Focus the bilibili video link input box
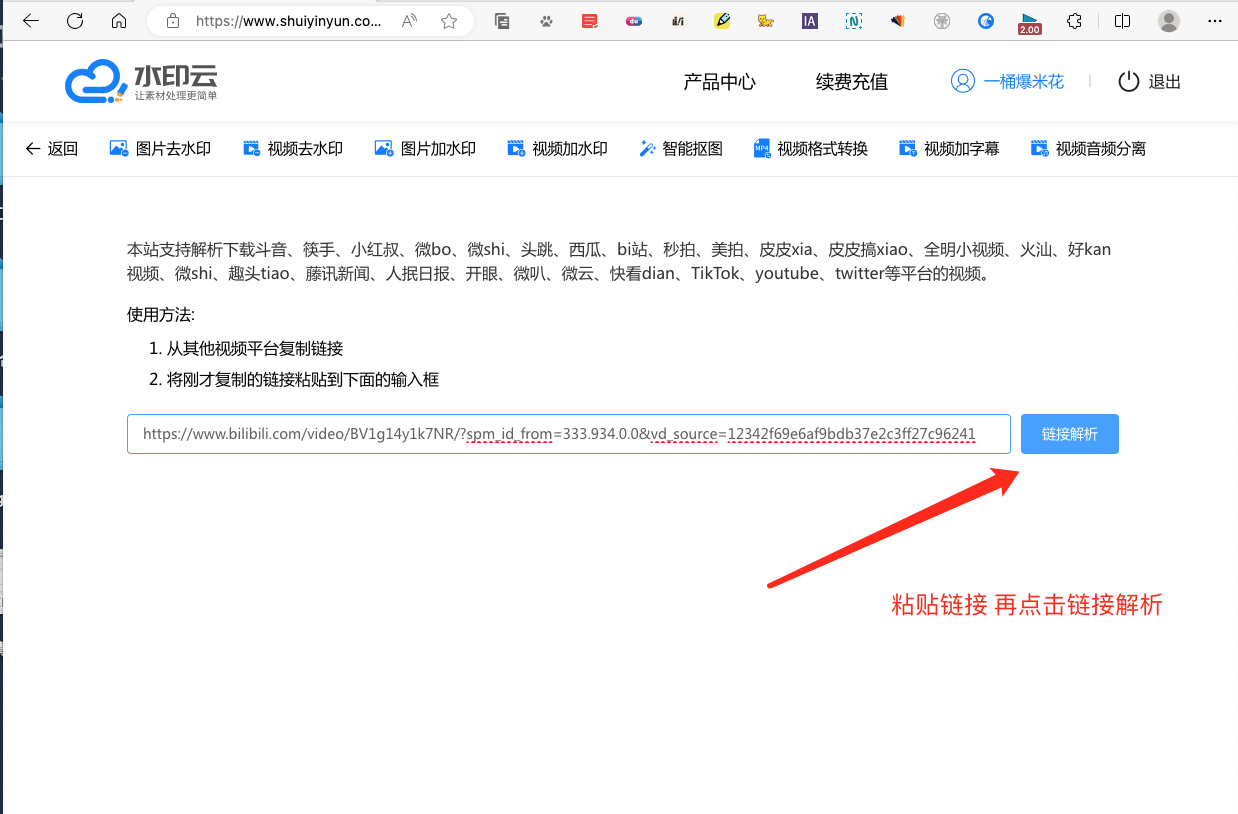 tap(568, 434)
